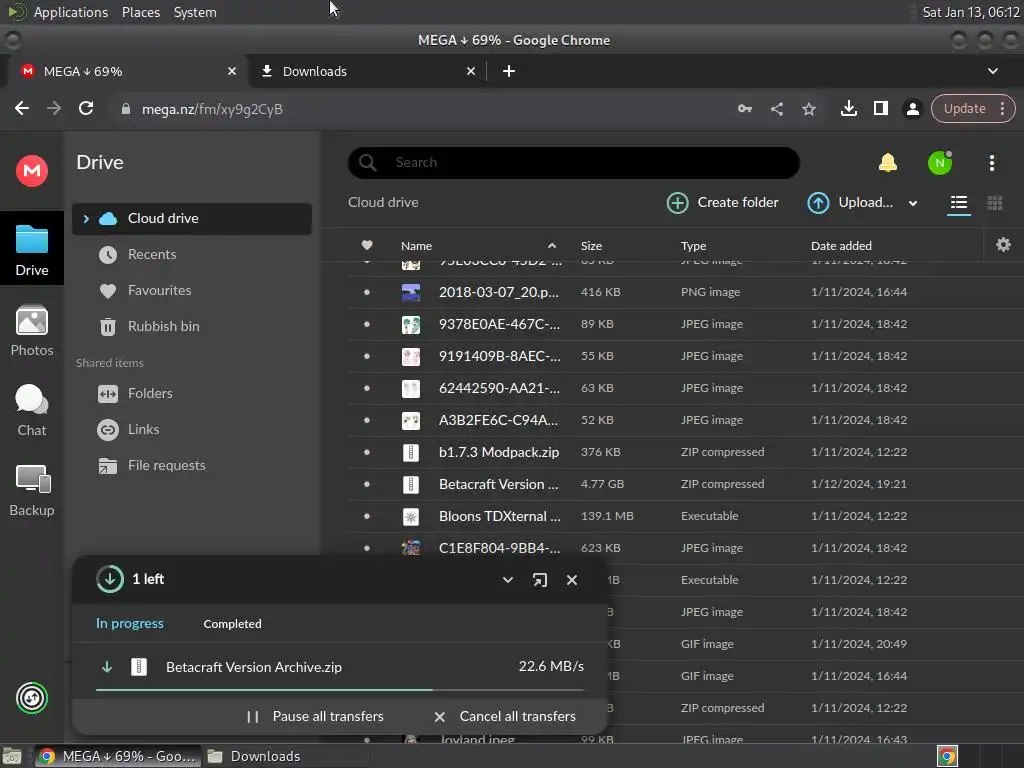Collapse the transfers panel chevron
The height and width of the screenshot is (768, 1024).
tap(507, 579)
